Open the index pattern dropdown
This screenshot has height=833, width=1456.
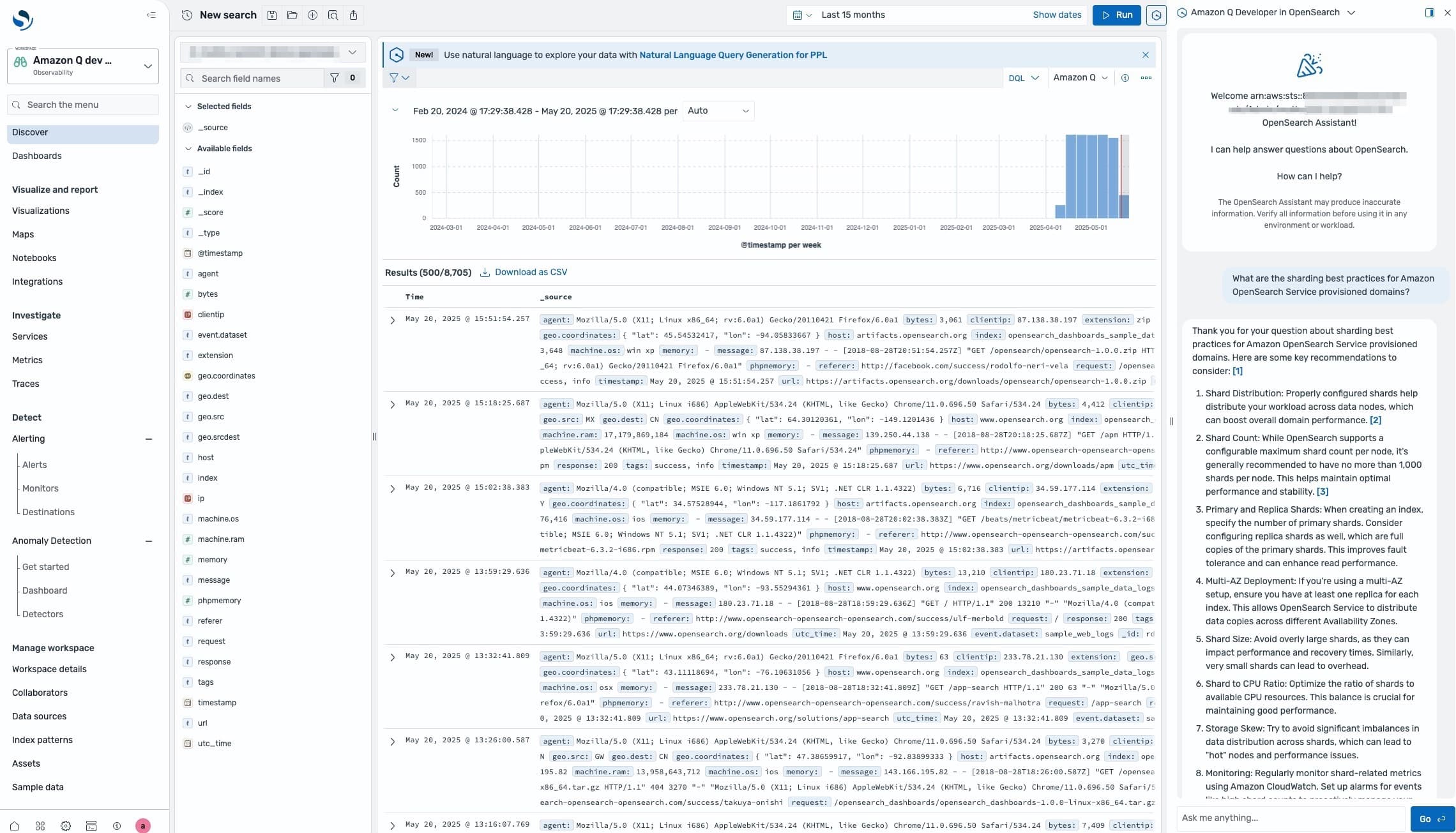click(273, 52)
